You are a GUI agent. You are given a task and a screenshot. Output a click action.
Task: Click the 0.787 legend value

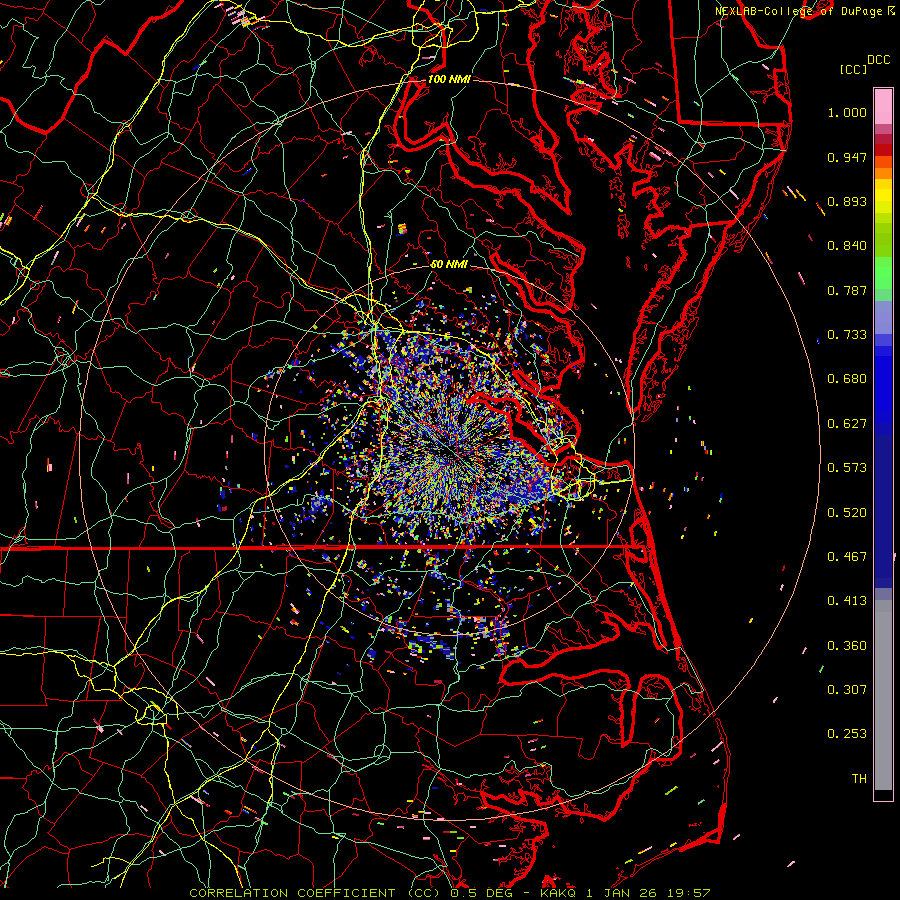(x=847, y=290)
